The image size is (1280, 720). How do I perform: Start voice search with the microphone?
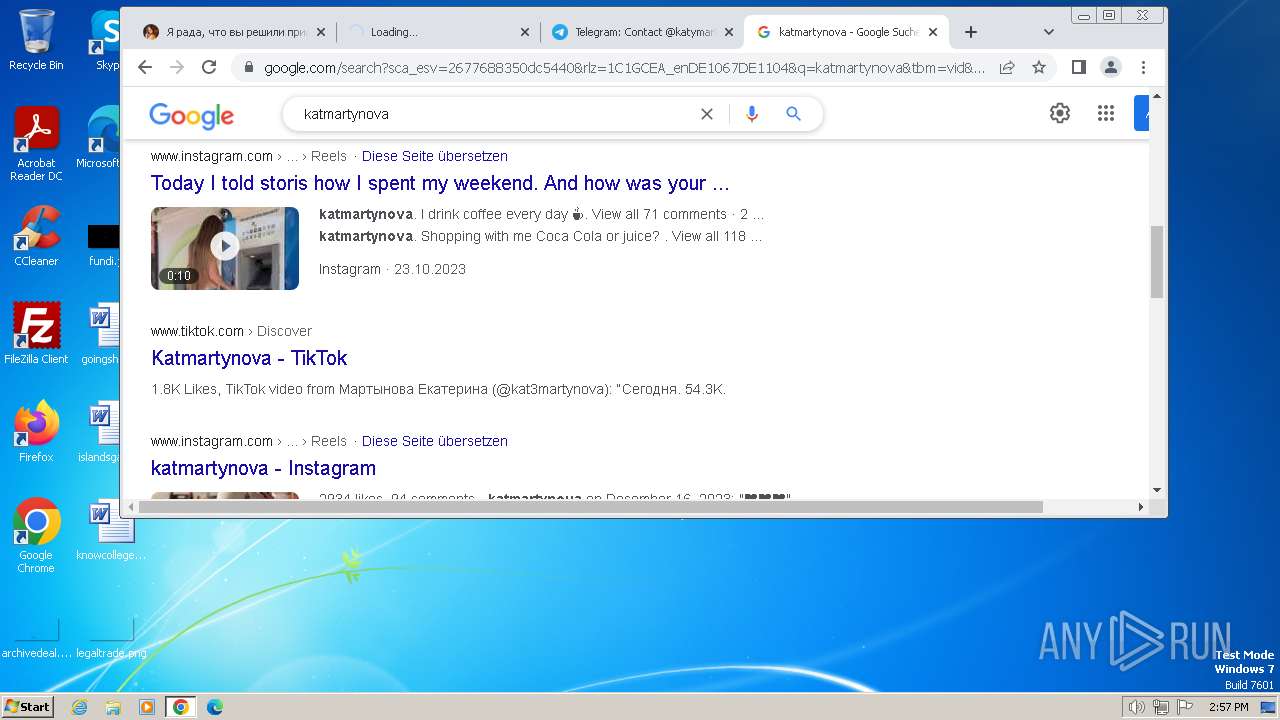click(x=752, y=114)
